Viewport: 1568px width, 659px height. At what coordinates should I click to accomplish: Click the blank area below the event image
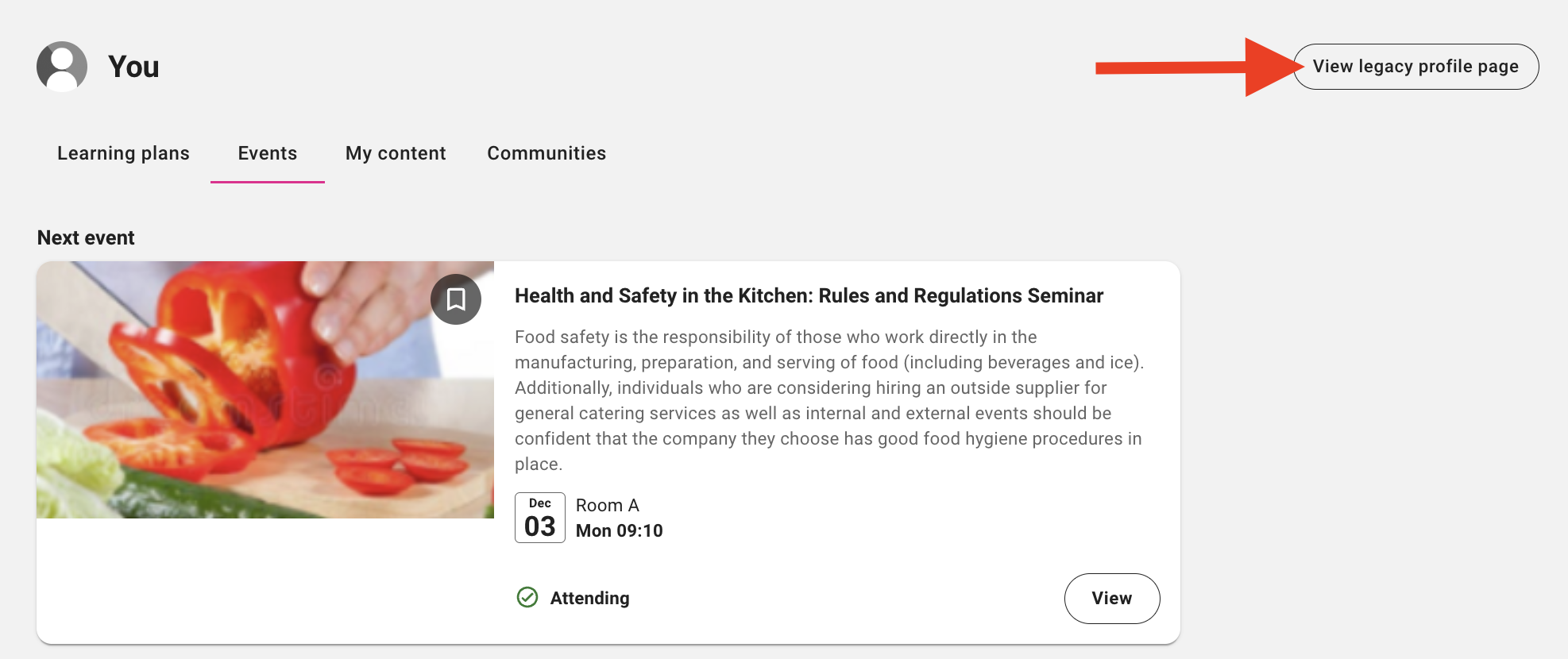coord(265,580)
